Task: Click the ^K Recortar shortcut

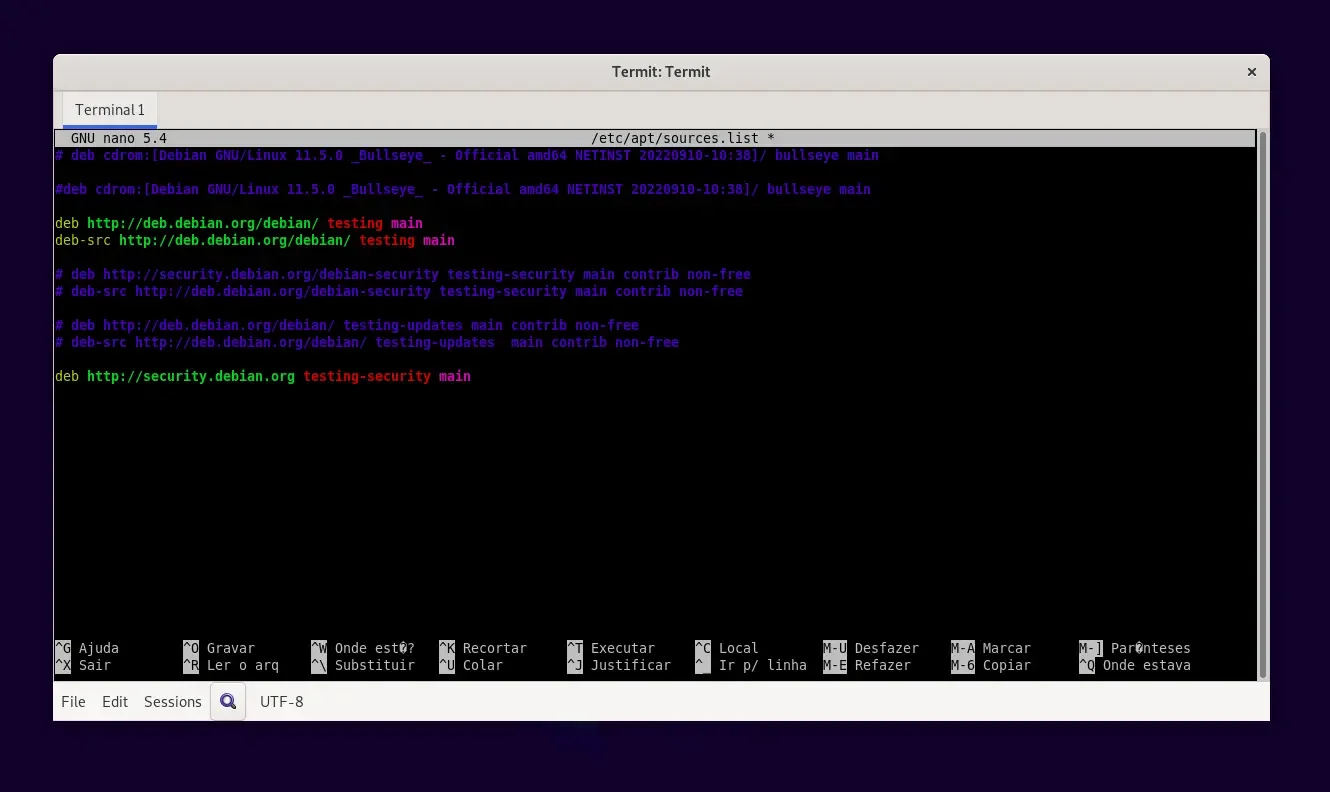Action: click(x=483, y=648)
